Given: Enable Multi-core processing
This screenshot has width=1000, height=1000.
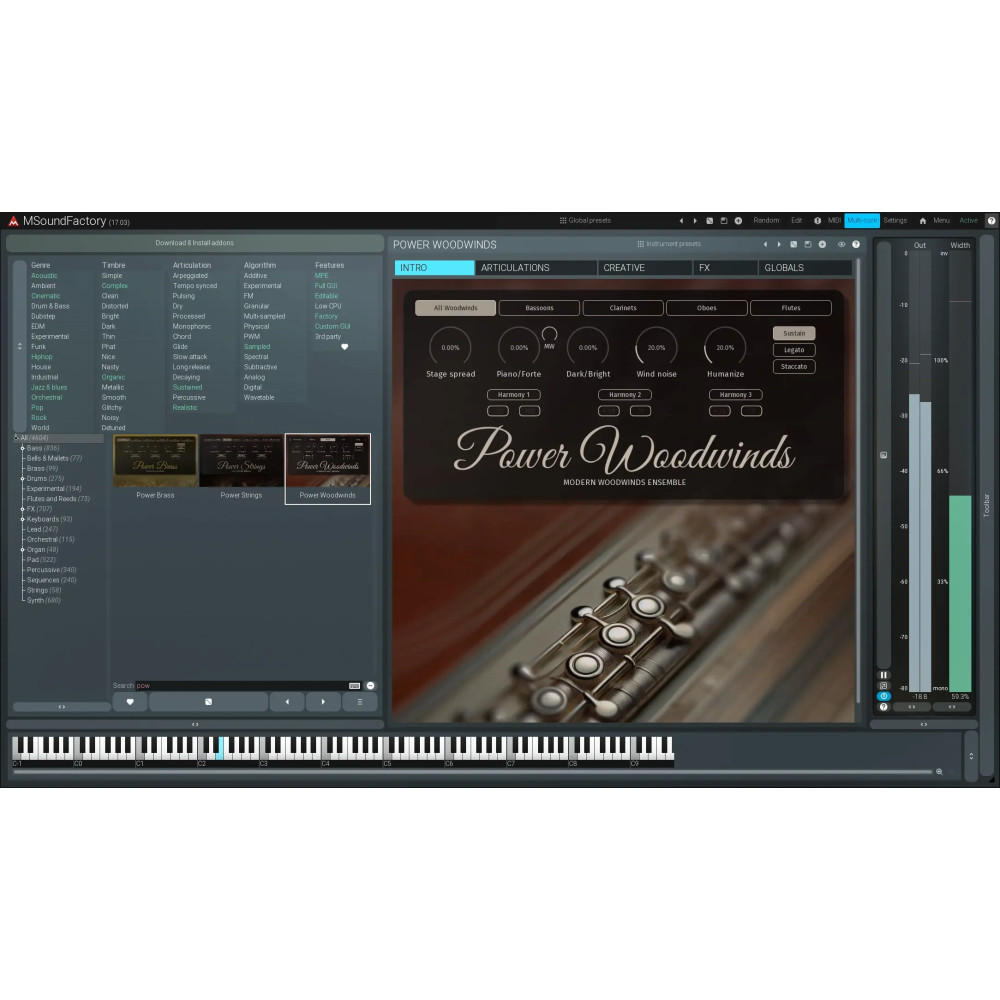Looking at the screenshot, I should tap(862, 220).
